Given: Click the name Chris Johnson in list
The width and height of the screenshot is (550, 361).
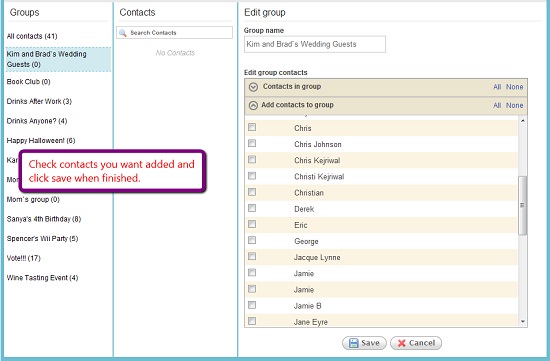Looking at the screenshot, I should pos(318,144).
